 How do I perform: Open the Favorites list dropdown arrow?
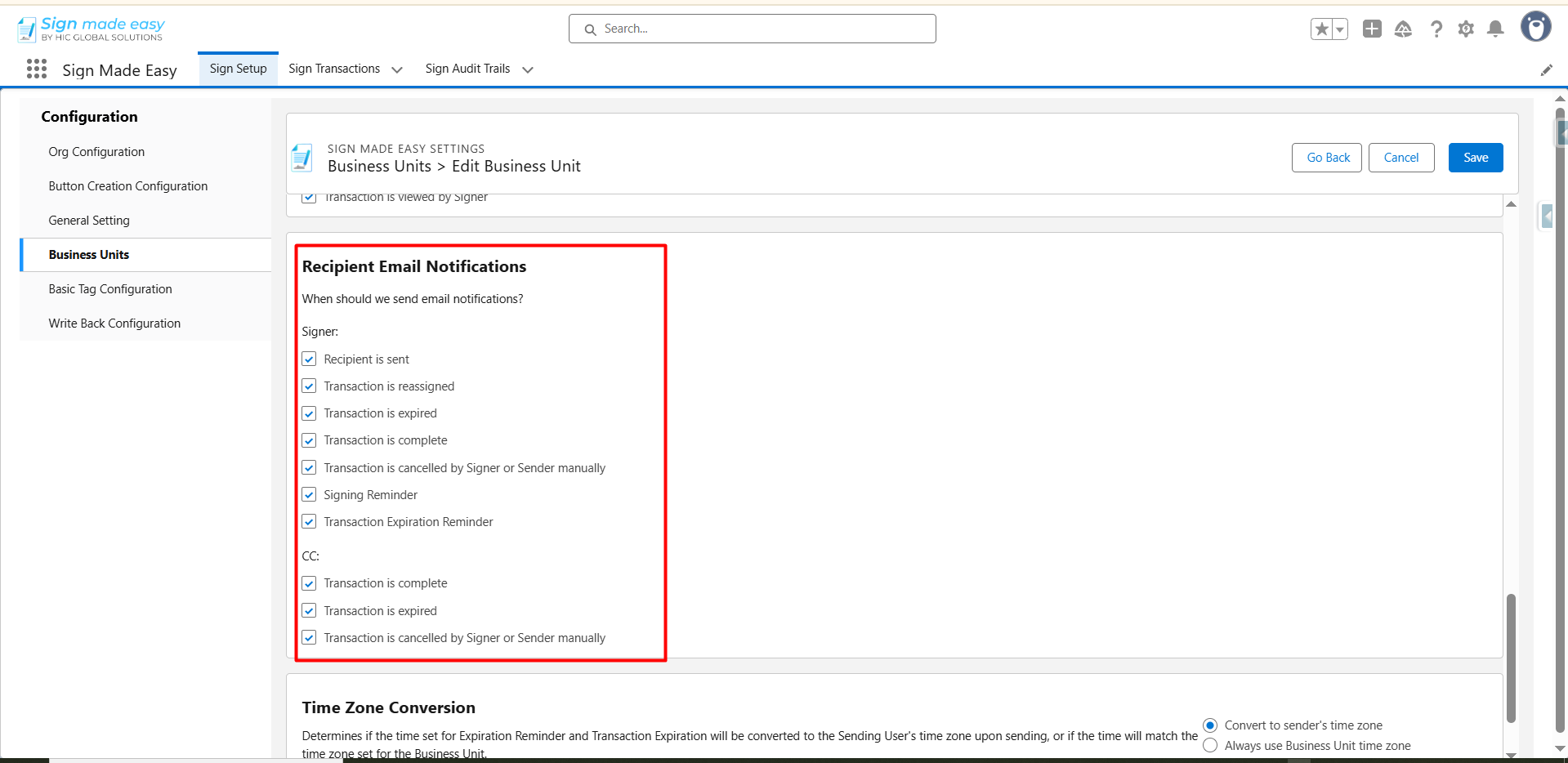1340,29
